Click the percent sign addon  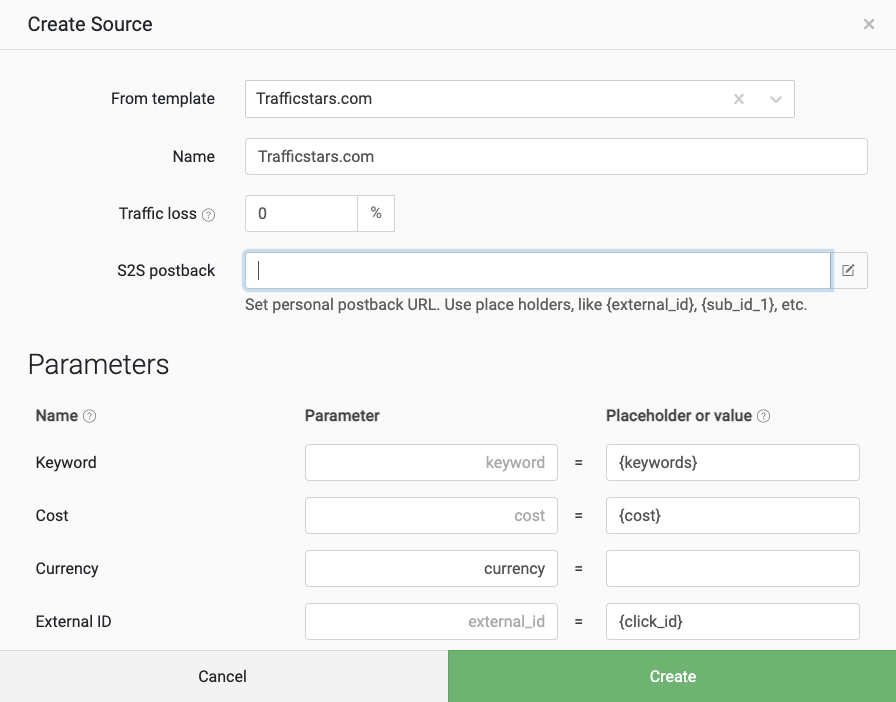coord(376,213)
